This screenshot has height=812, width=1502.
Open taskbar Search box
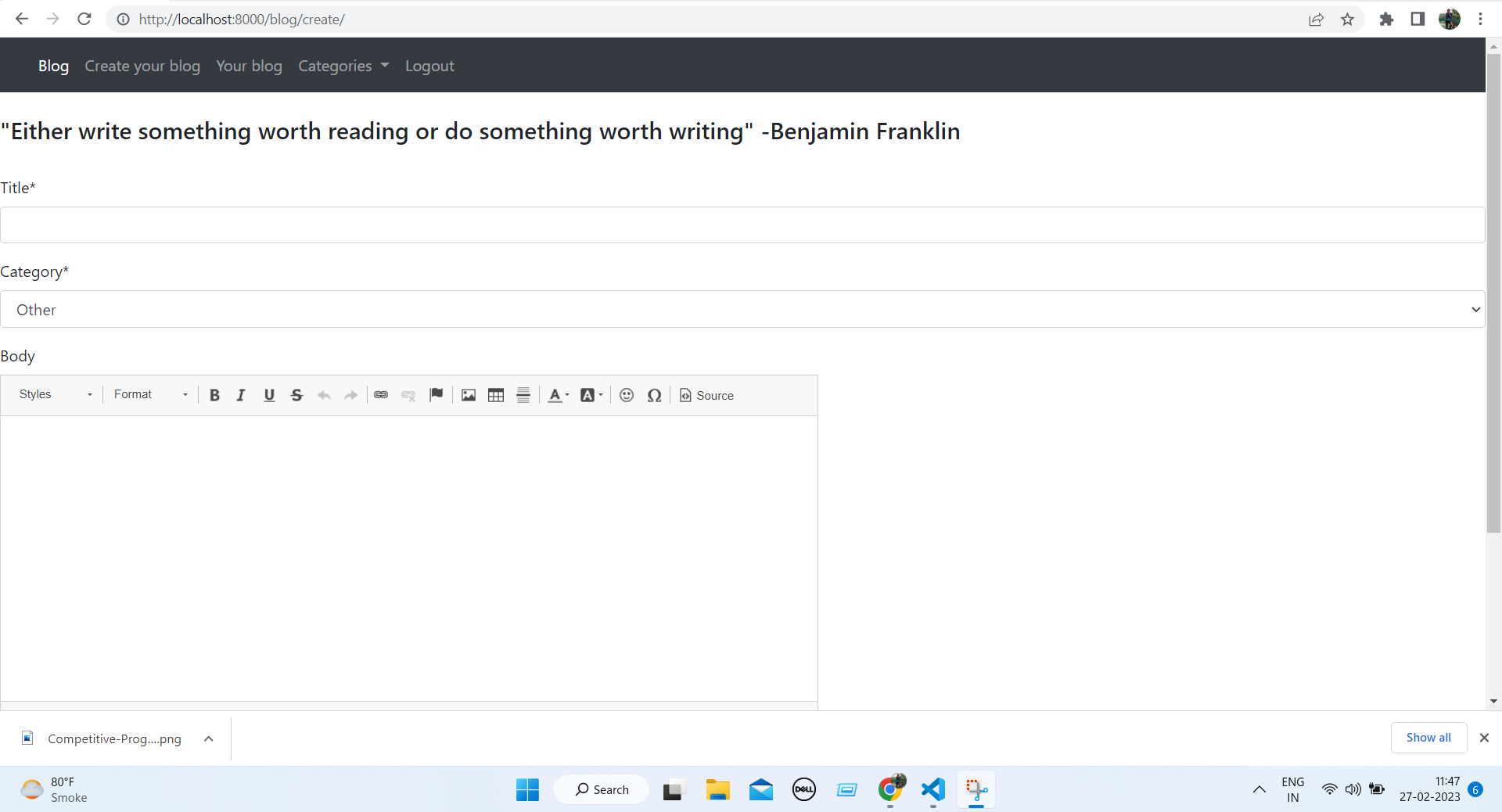coord(602,789)
